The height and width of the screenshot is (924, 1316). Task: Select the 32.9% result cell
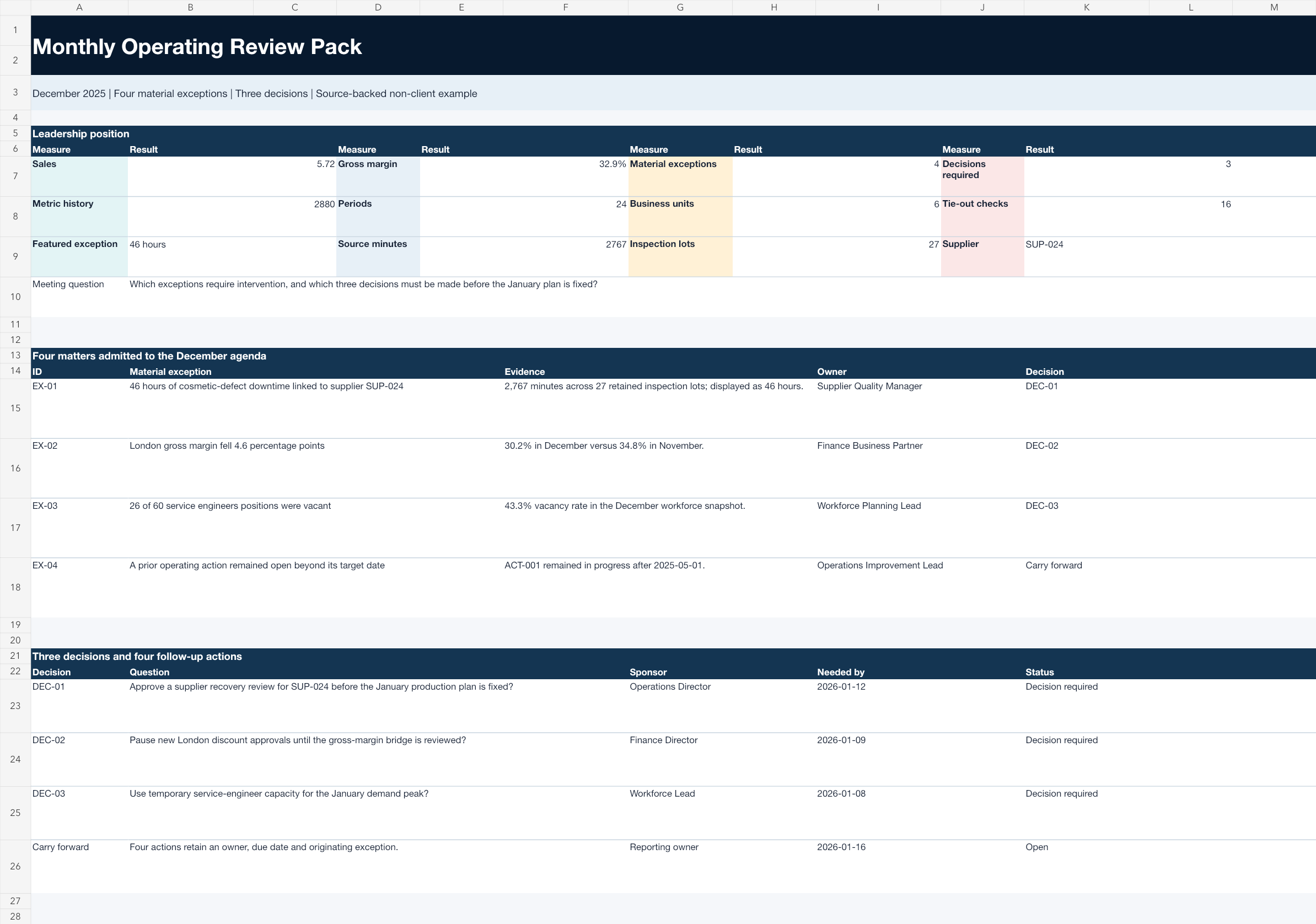point(524,176)
